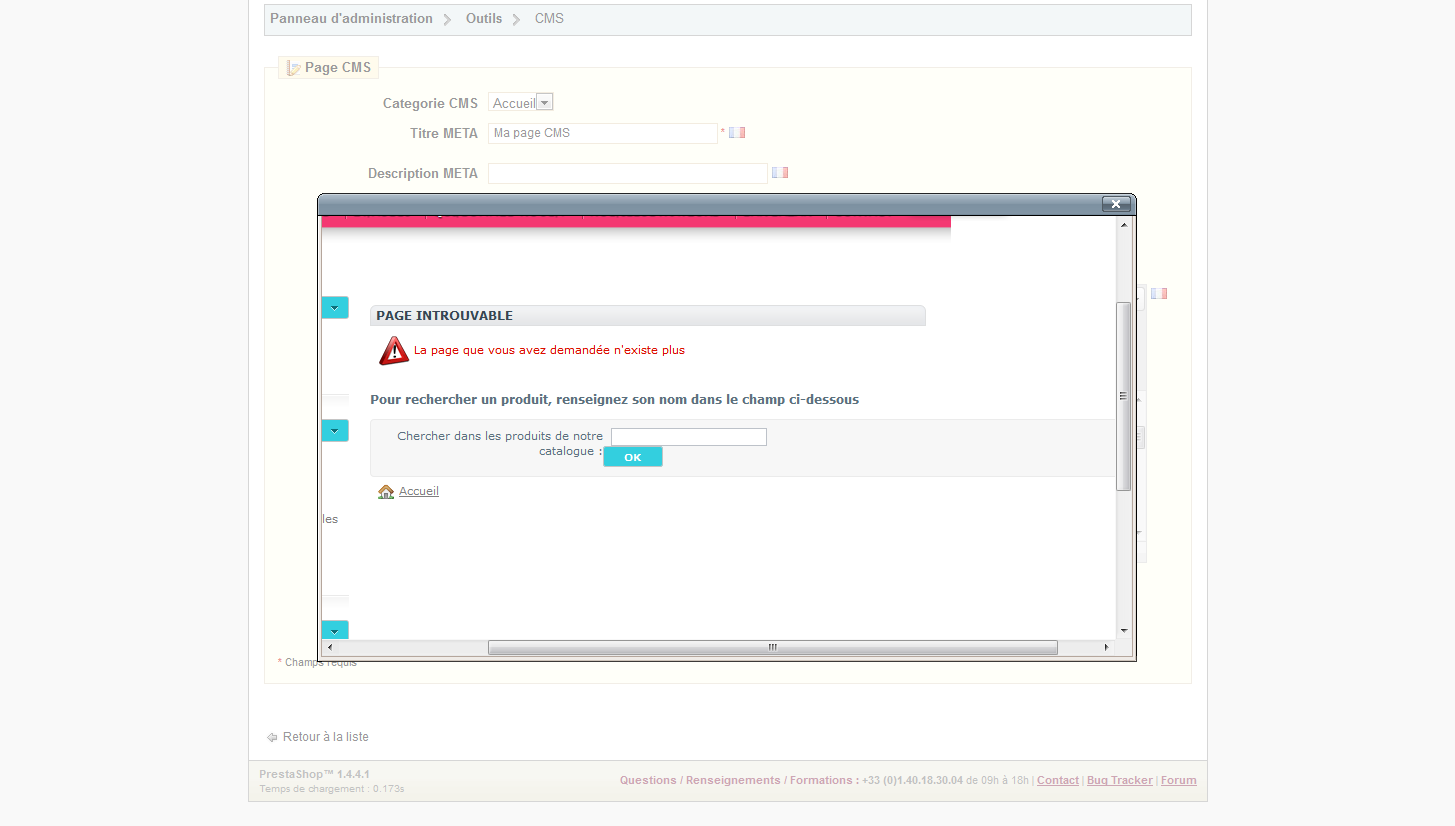
Task: Click the house icon next to Accueil
Action: coord(386,491)
